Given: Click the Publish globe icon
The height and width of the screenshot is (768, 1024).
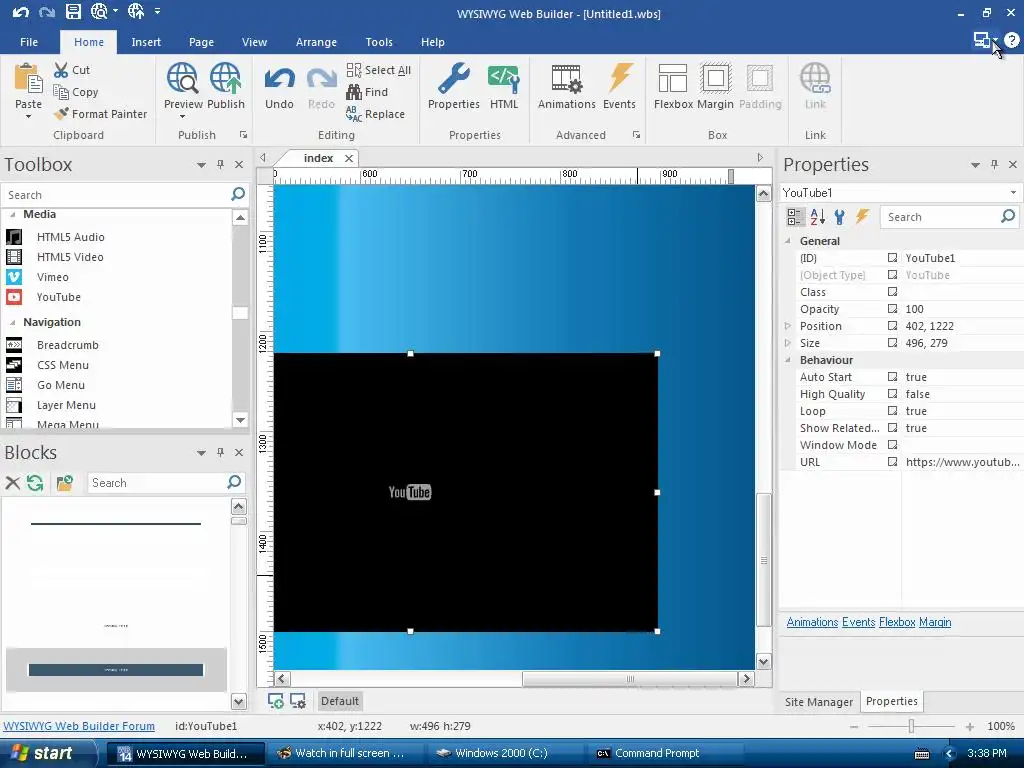Looking at the screenshot, I should 225,78.
